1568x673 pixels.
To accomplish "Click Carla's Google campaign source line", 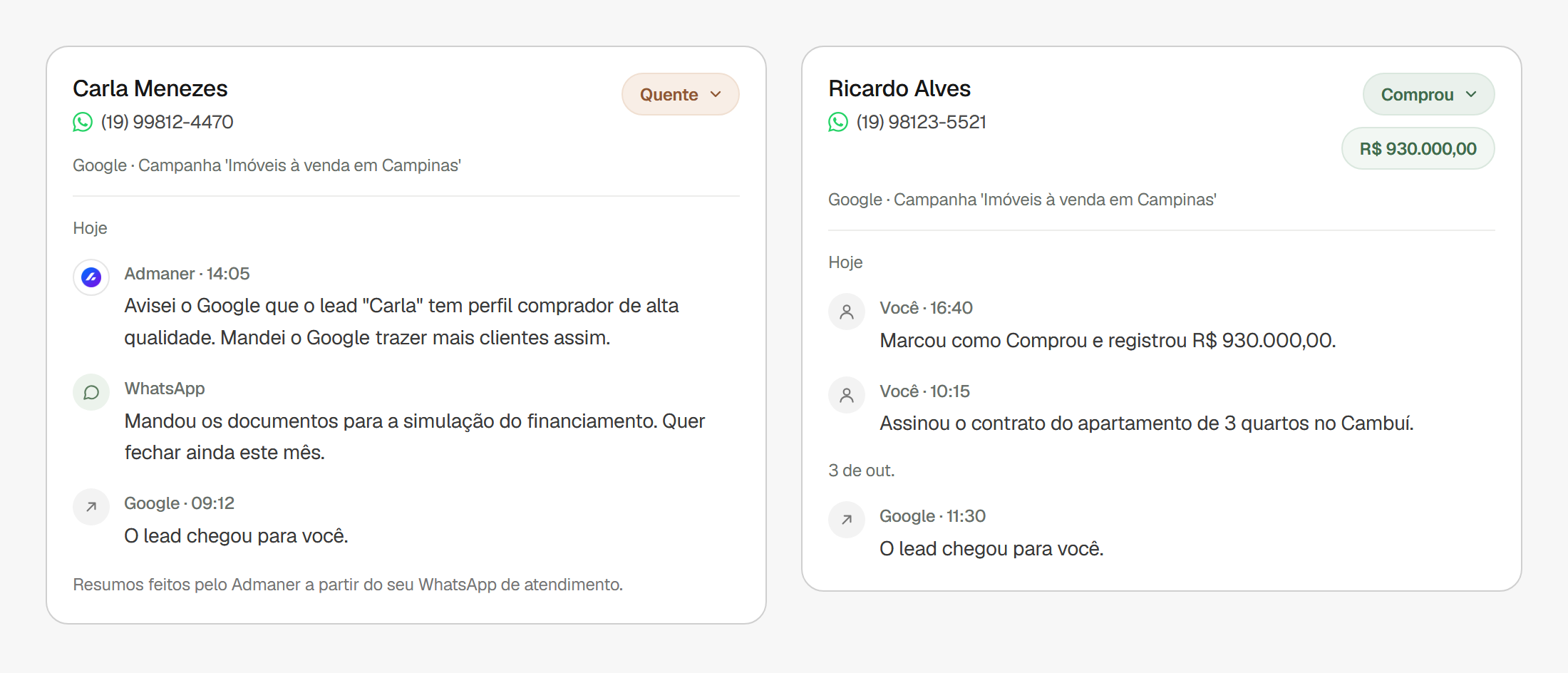I will [267, 165].
